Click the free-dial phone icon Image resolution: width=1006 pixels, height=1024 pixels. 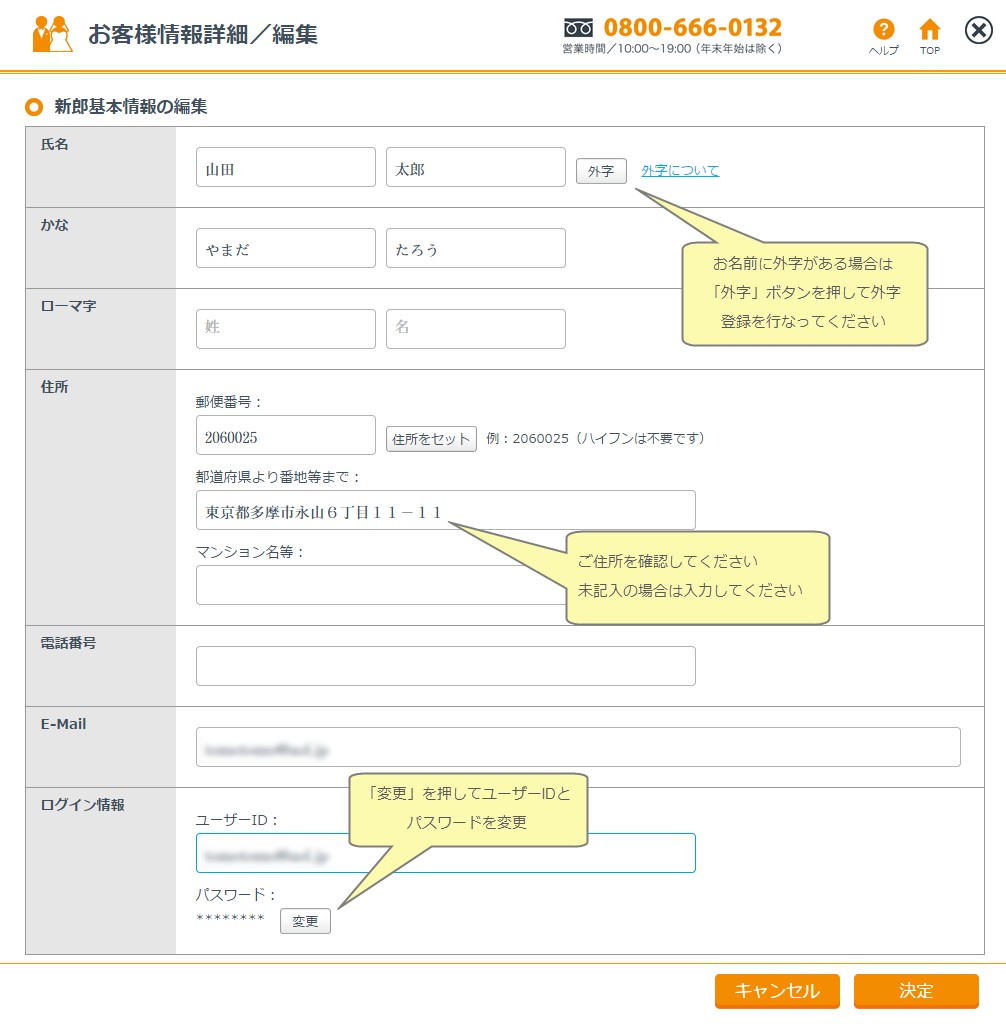578,28
